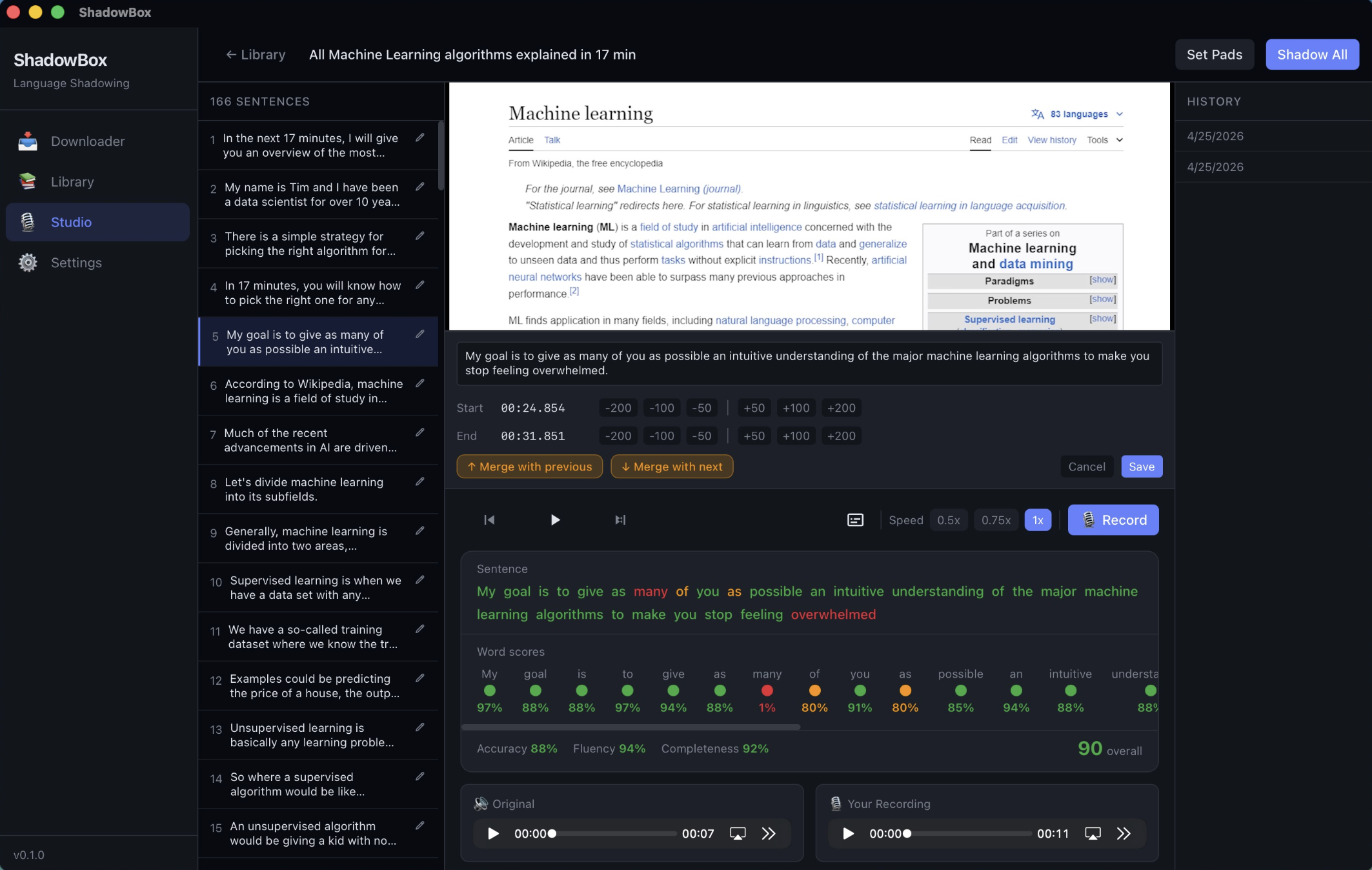Open playback options chevrons on Your Recording
This screenshot has width=1372, height=870.
coord(1124,834)
